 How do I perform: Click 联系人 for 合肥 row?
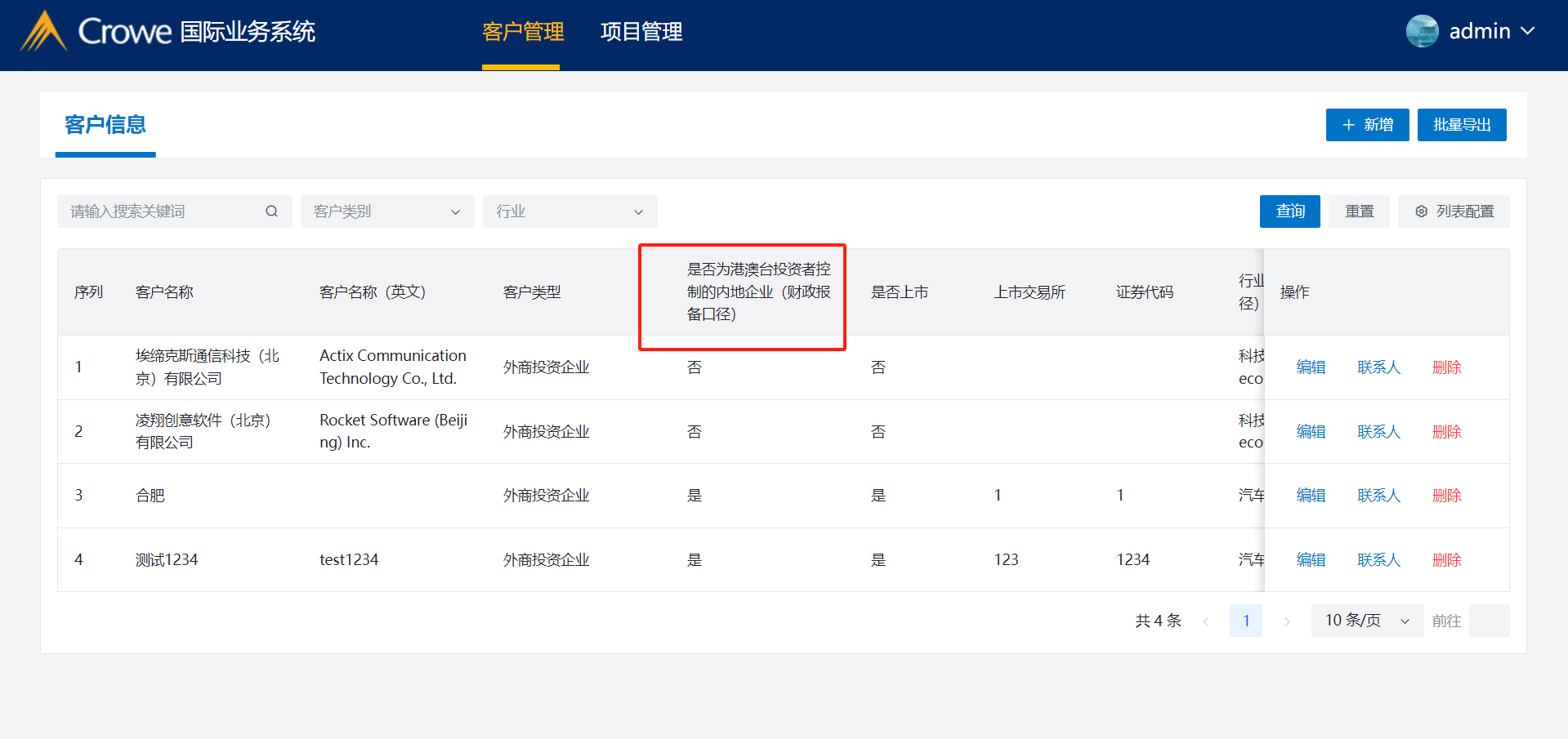coord(1378,496)
